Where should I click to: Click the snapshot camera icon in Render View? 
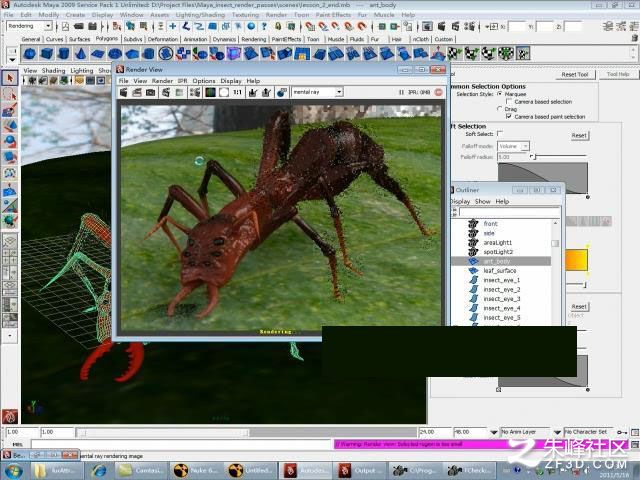151,92
